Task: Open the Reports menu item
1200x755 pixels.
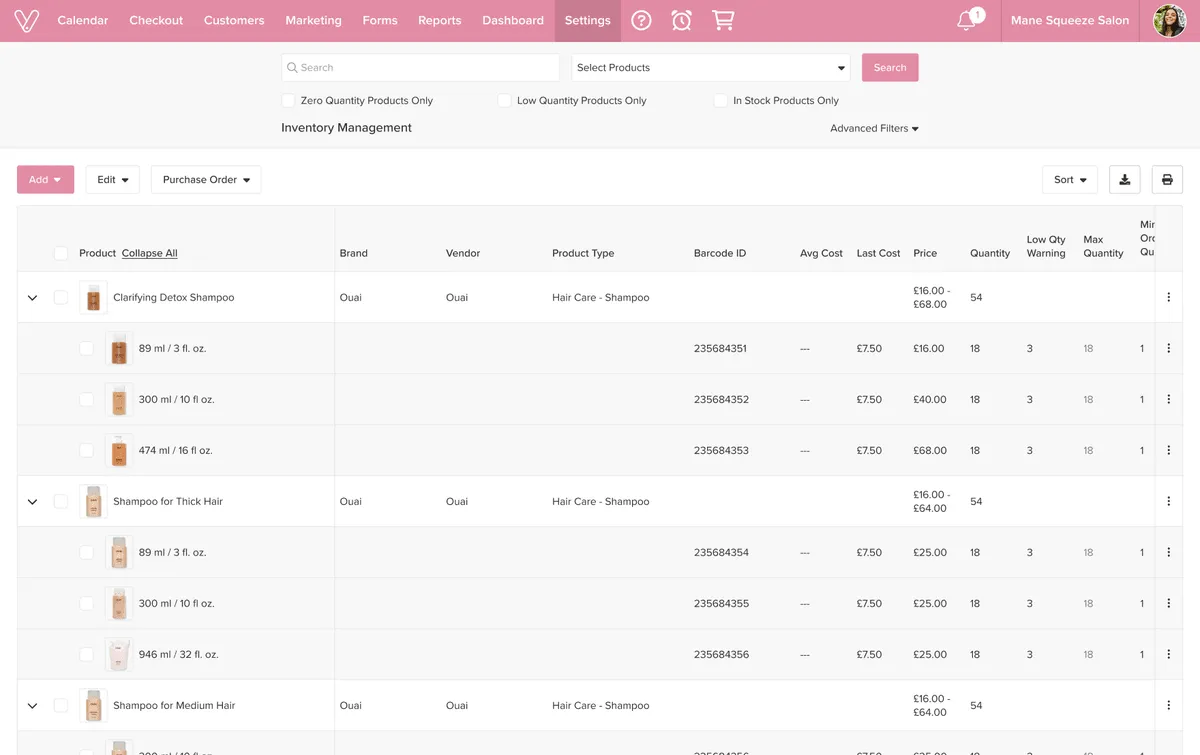Action: [x=439, y=21]
